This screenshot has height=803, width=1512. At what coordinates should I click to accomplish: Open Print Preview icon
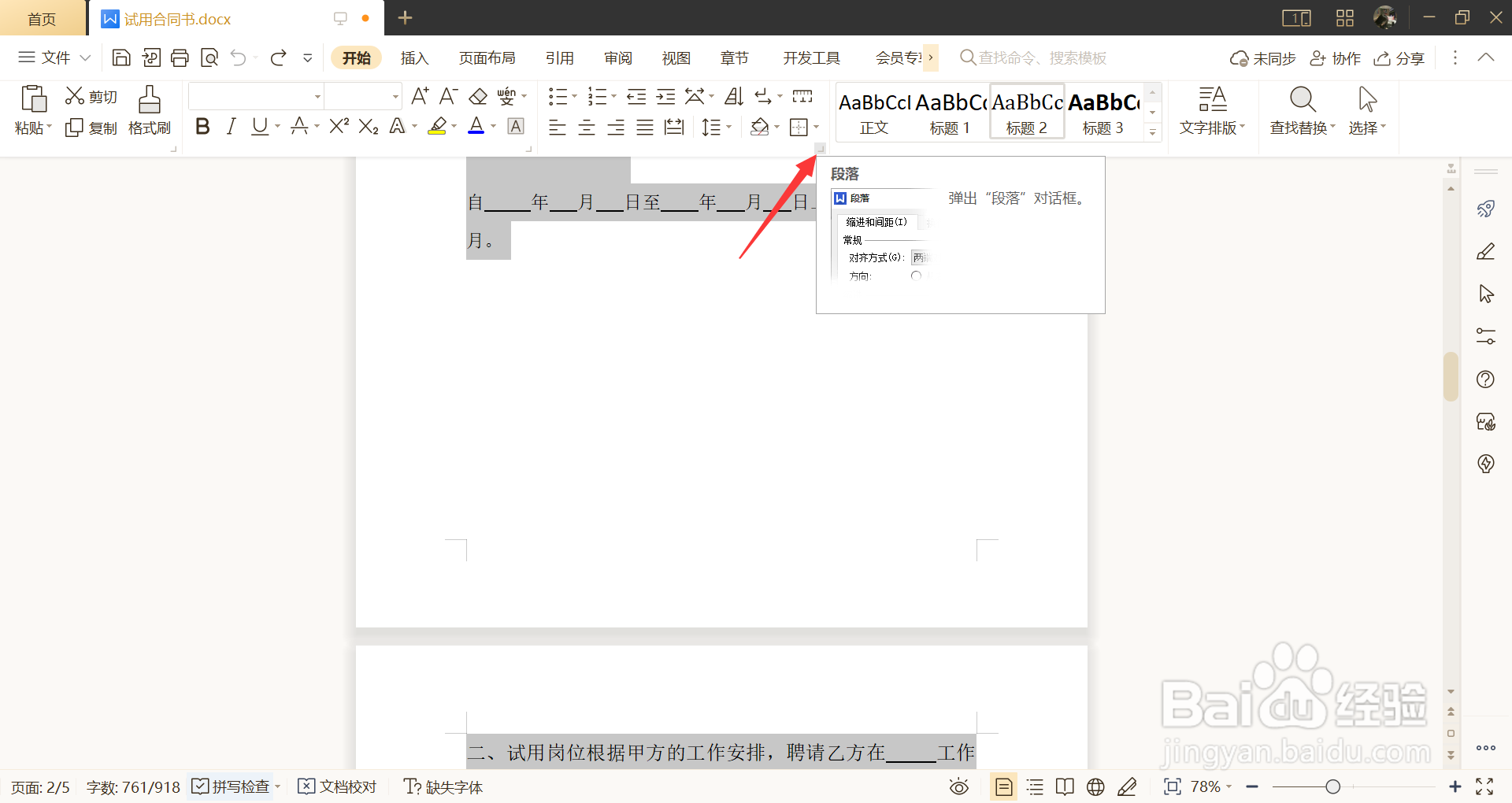[x=209, y=57]
